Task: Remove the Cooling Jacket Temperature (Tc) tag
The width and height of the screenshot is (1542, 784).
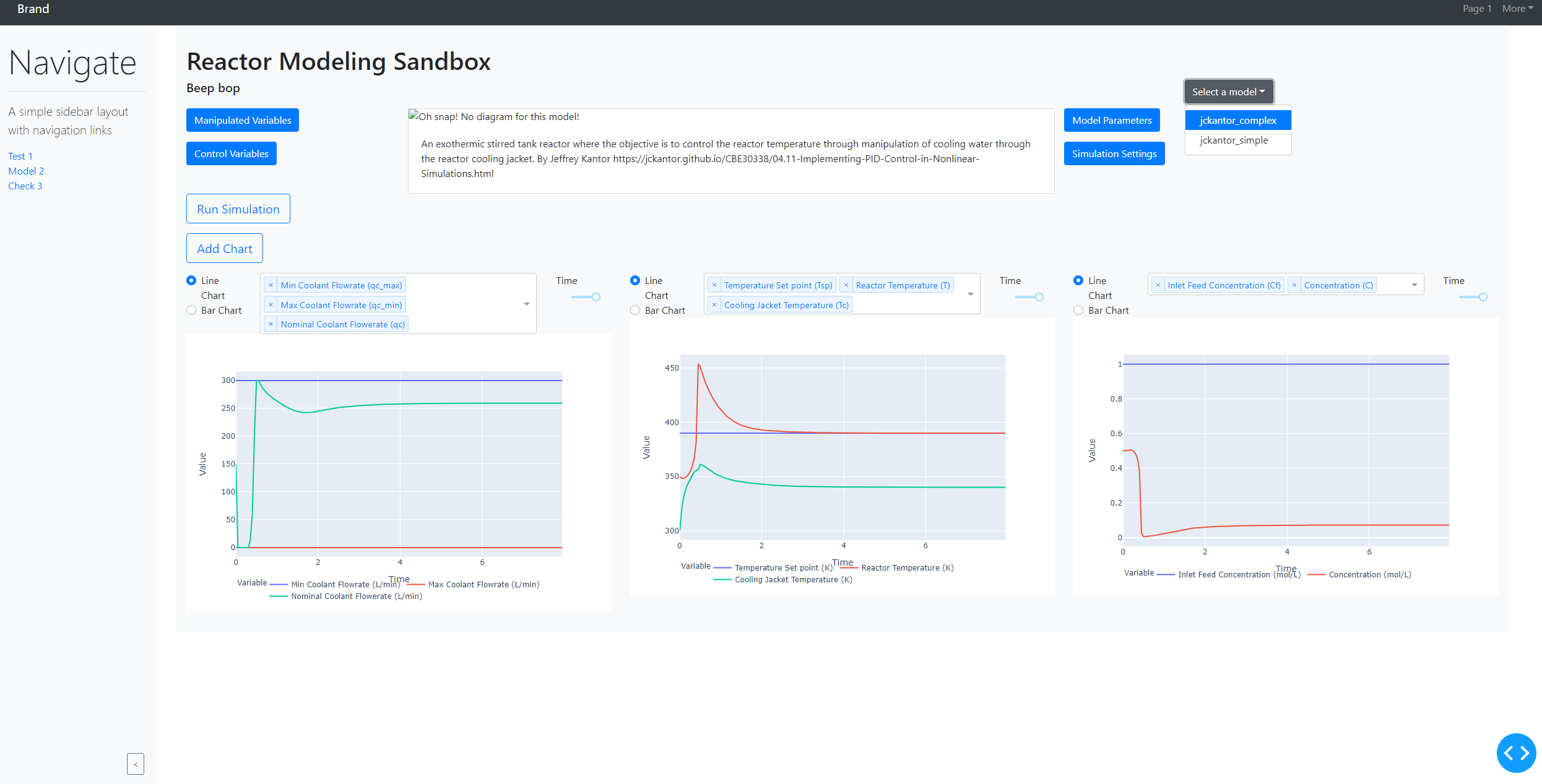Action: click(x=714, y=304)
